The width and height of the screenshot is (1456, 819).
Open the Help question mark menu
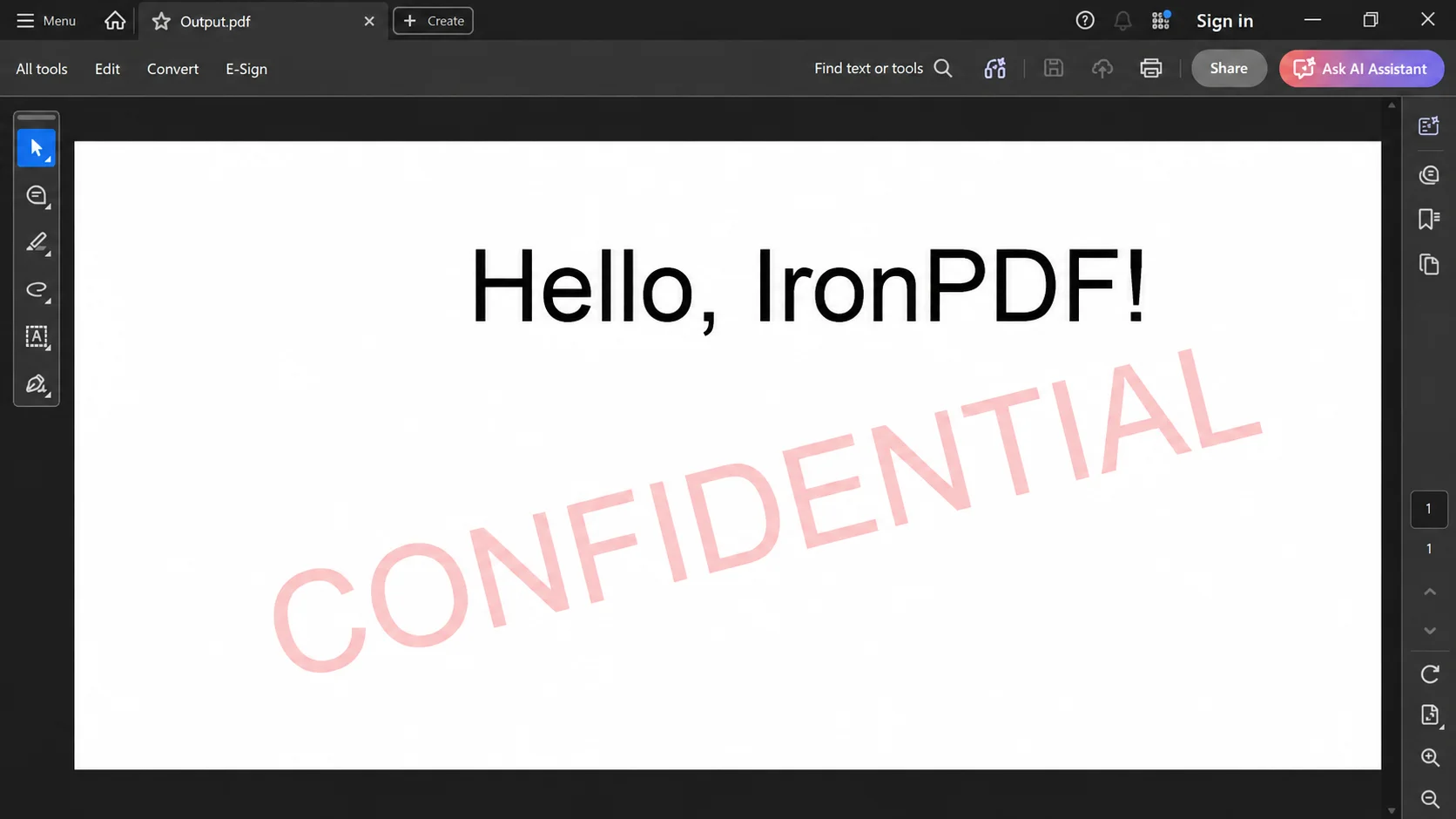click(1085, 21)
